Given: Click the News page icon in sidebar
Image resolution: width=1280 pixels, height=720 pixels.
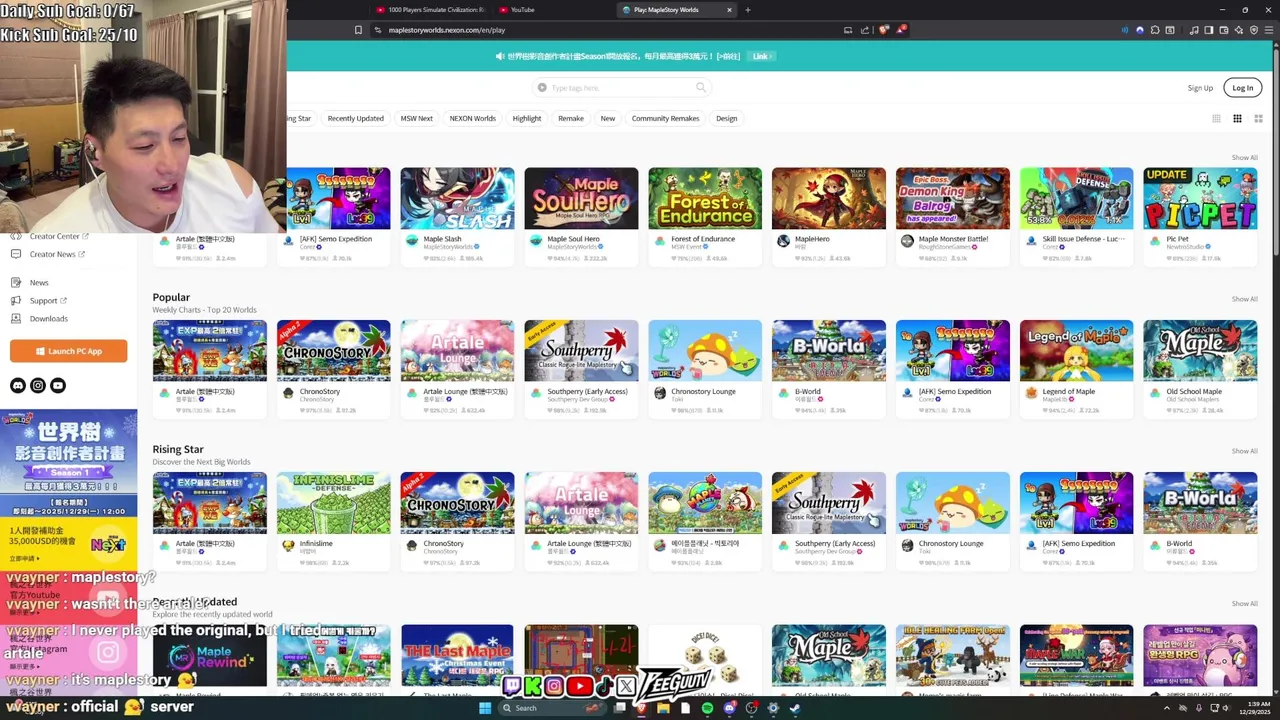Looking at the screenshot, I should pyautogui.click(x=16, y=282).
